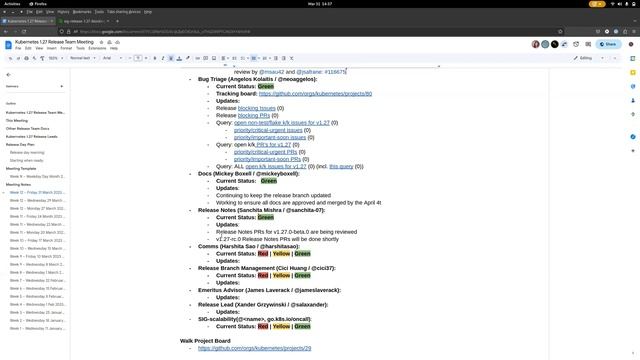Open the Google Calendar side panel icon

pos(633,58)
